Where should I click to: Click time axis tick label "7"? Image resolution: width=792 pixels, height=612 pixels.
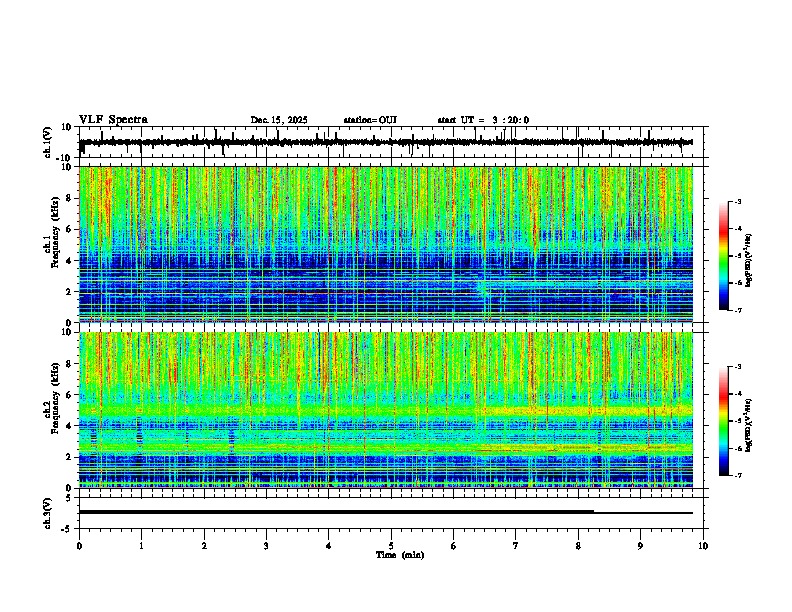tap(516, 546)
